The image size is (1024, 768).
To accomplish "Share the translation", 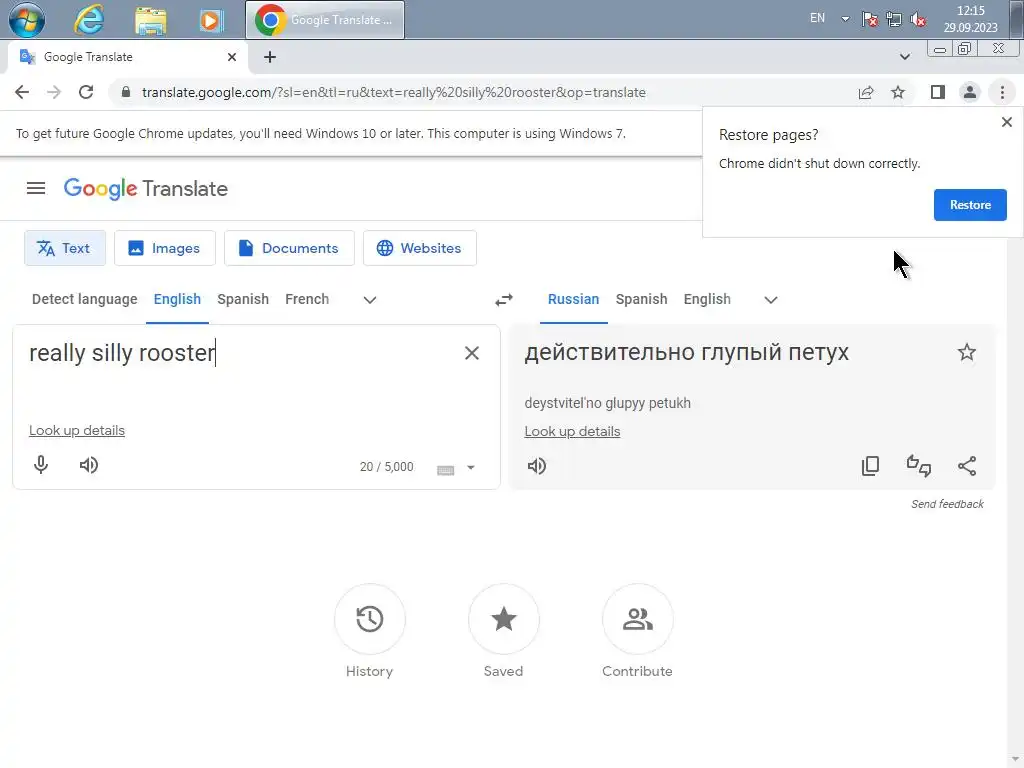I will point(967,466).
